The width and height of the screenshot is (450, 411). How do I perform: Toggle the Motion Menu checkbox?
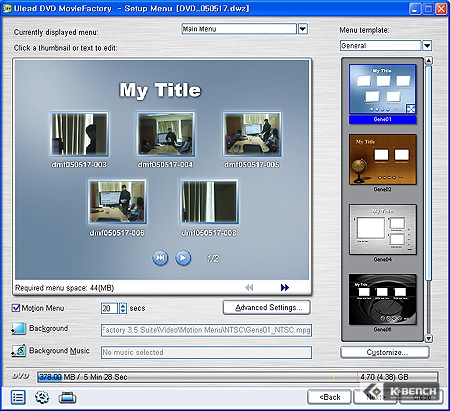click(x=16, y=308)
